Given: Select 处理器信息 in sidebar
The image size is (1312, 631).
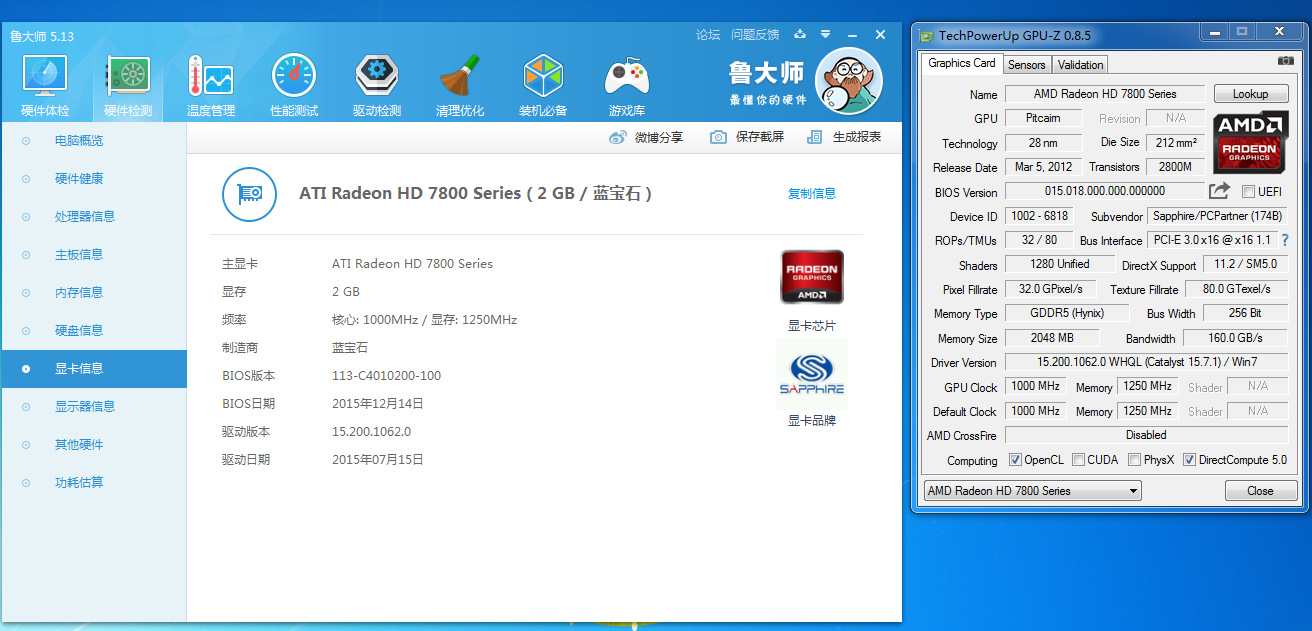Looking at the screenshot, I should (x=94, y=216).
